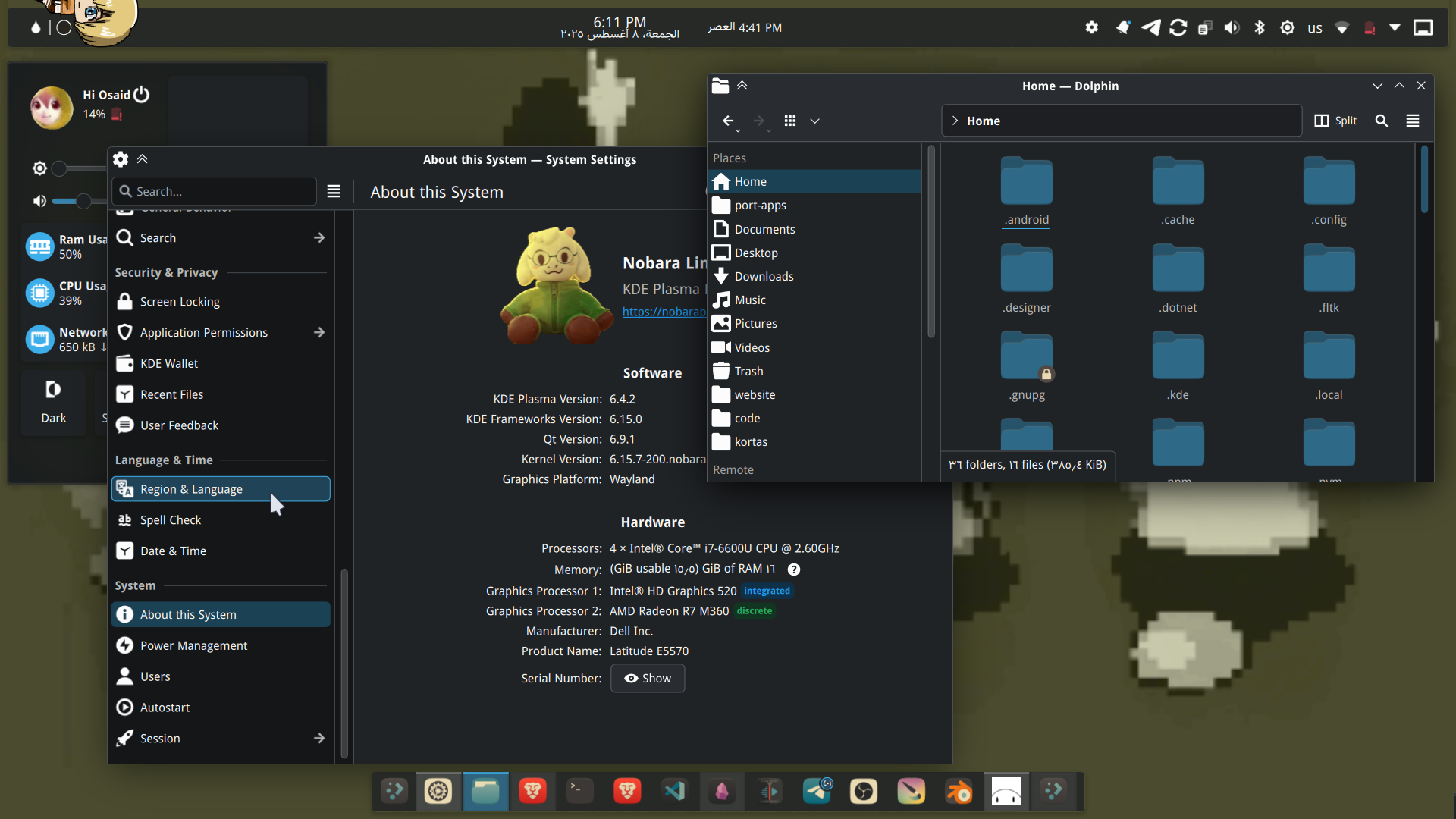Open Recent Files settings
The width and height of the screenshot is (1456, 819).
pos(221,395)
